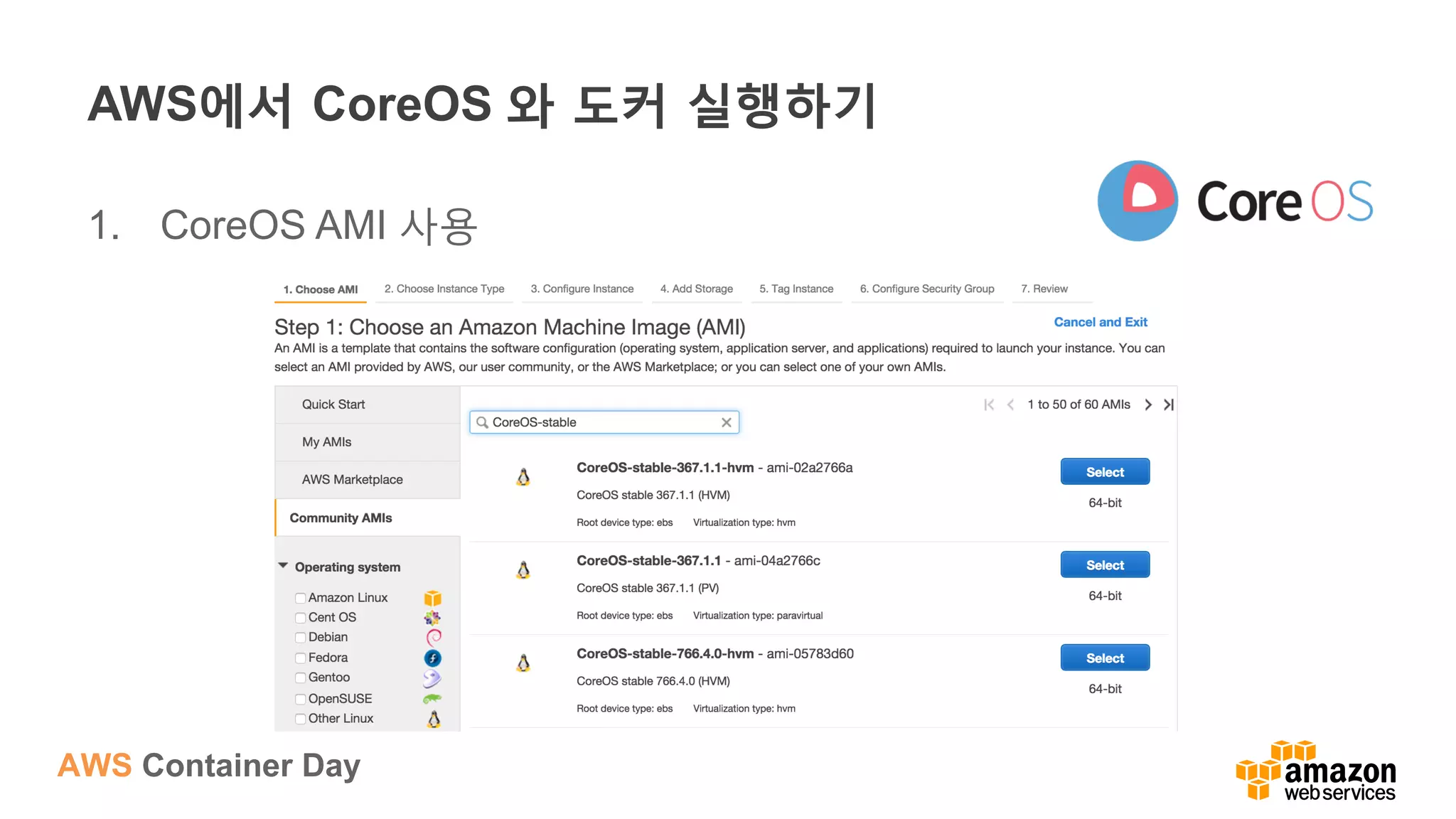This screenshot has width=1456, height=819.
Task: Select the CoreOS-stable-766.4.0-hvm AMI
Action: [x=1105, y=658]
